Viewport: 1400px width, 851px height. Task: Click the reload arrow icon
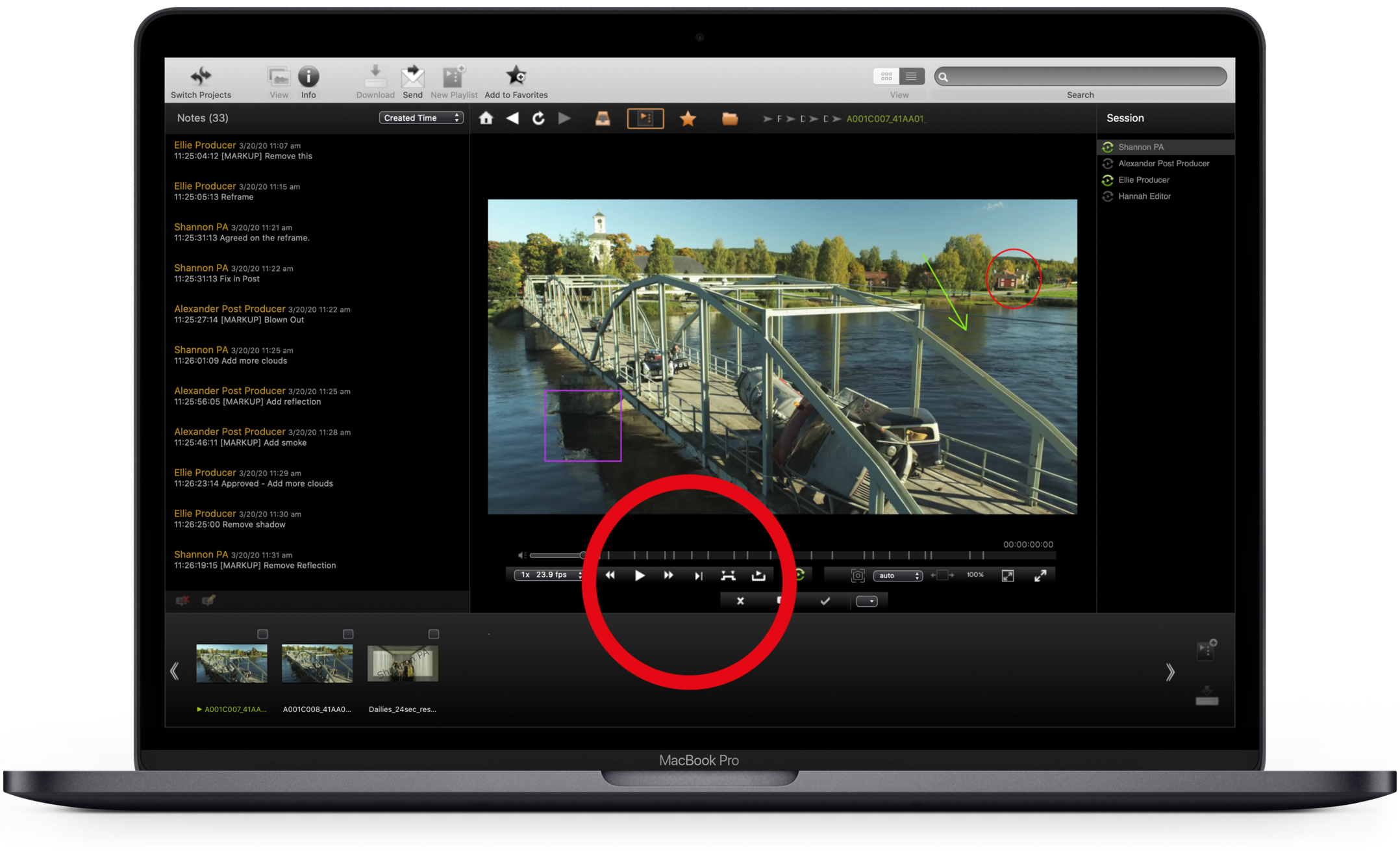[x=538, y=118]
